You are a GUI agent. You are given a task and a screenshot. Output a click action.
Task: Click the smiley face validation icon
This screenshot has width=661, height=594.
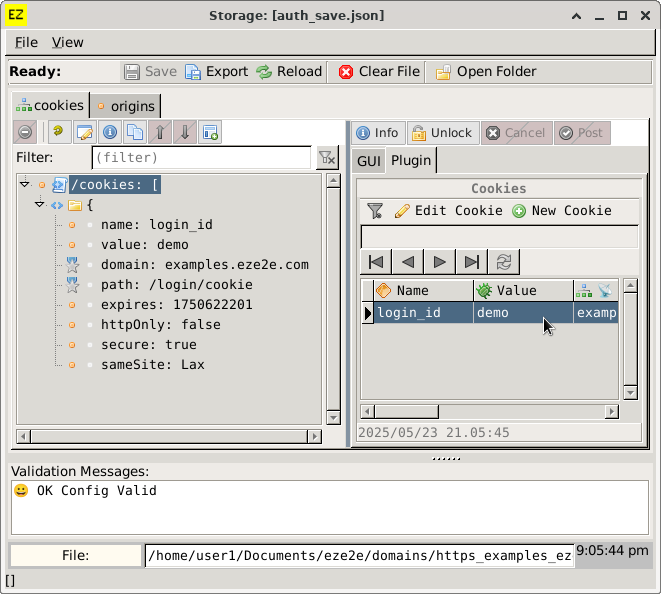tap(21, 490)
